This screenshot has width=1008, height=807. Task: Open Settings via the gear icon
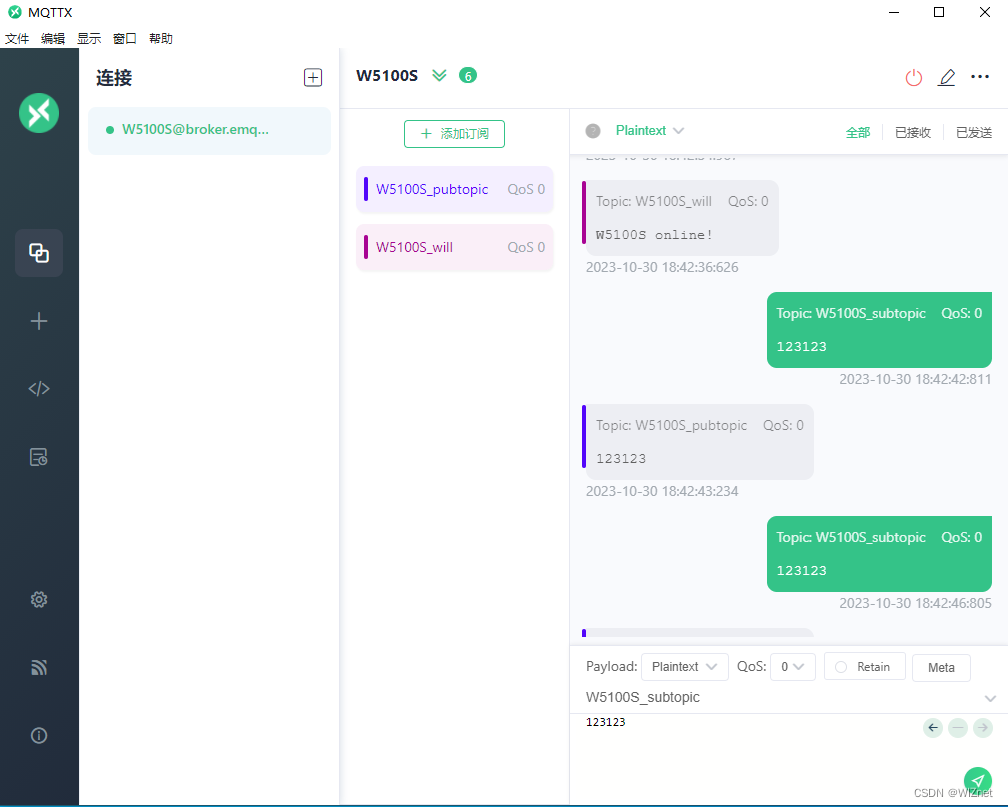pyautogui.click(x=39, y=599)
